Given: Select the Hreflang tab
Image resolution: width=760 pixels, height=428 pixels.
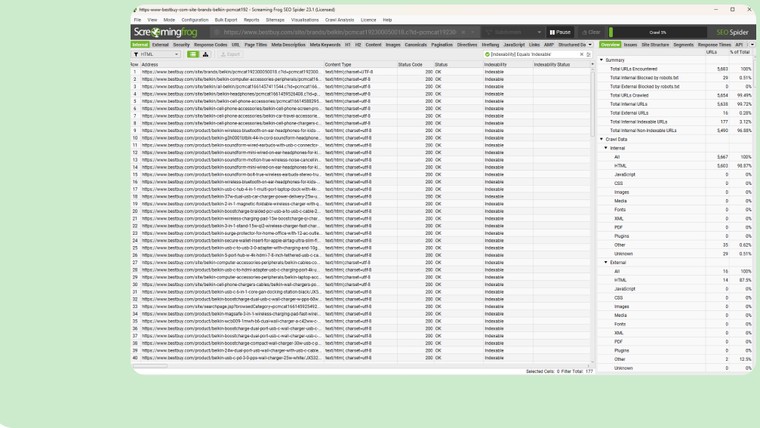Looking at the screenshot, I should pyautogui.click(x=490, y=45).
